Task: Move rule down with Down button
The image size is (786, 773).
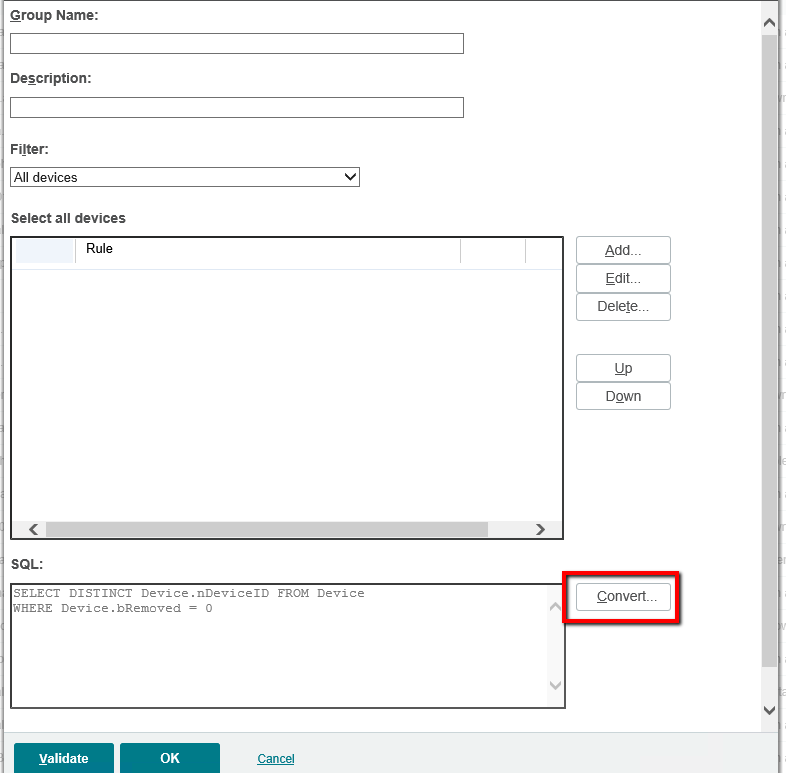Action: coord(623,396)
